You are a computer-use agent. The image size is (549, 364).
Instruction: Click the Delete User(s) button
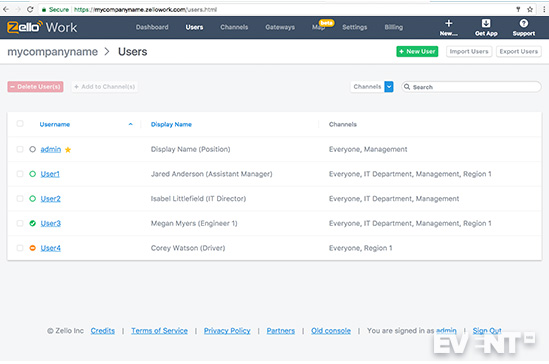click(x=35, y=87)
